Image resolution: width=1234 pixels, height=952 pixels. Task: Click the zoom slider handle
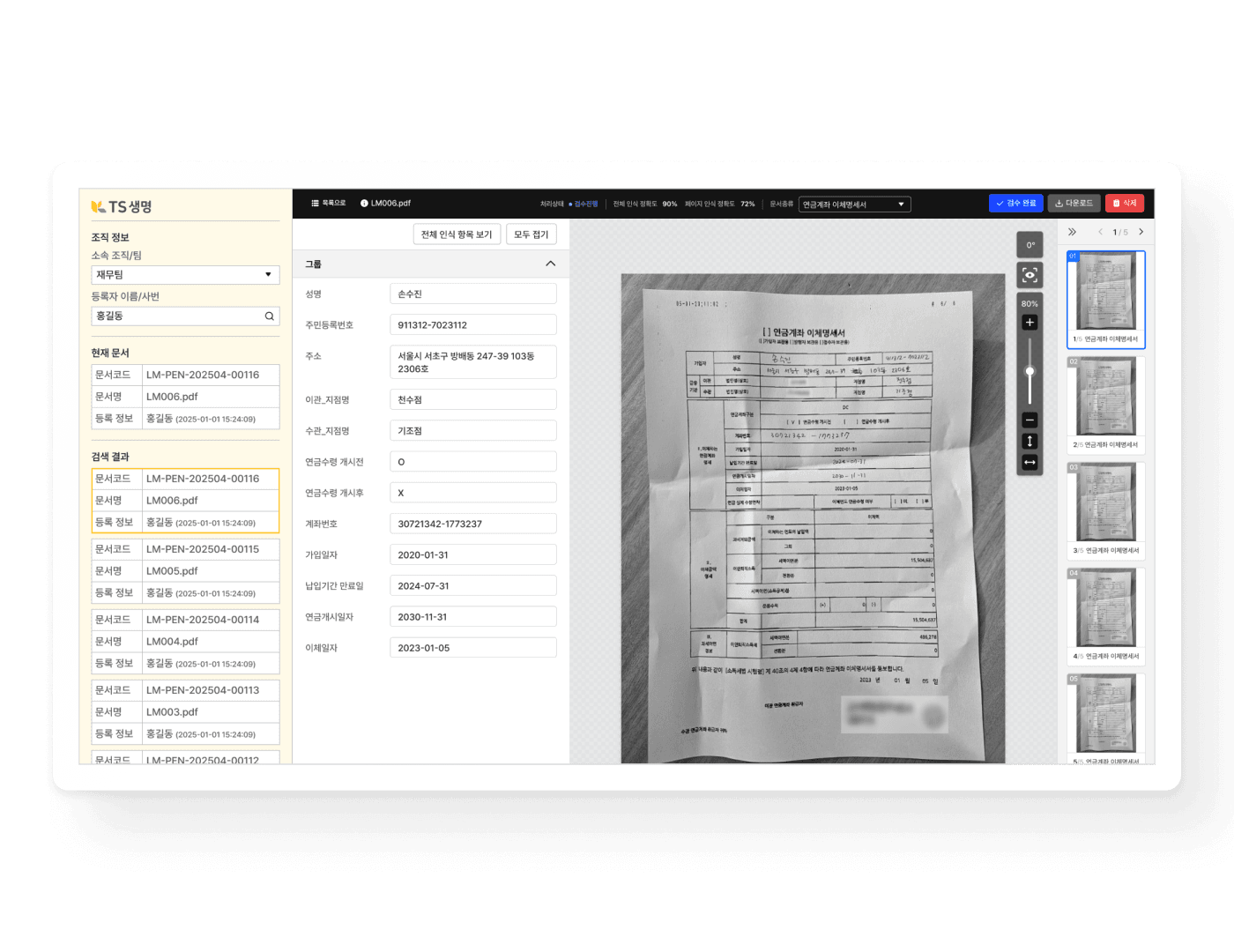click(x=1030, y=372)
